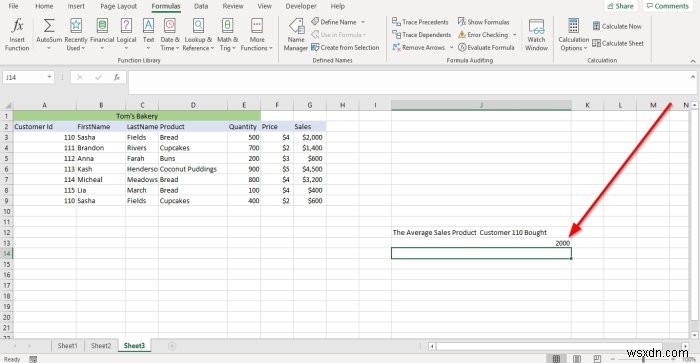Click Calculate Sheet

618,43
